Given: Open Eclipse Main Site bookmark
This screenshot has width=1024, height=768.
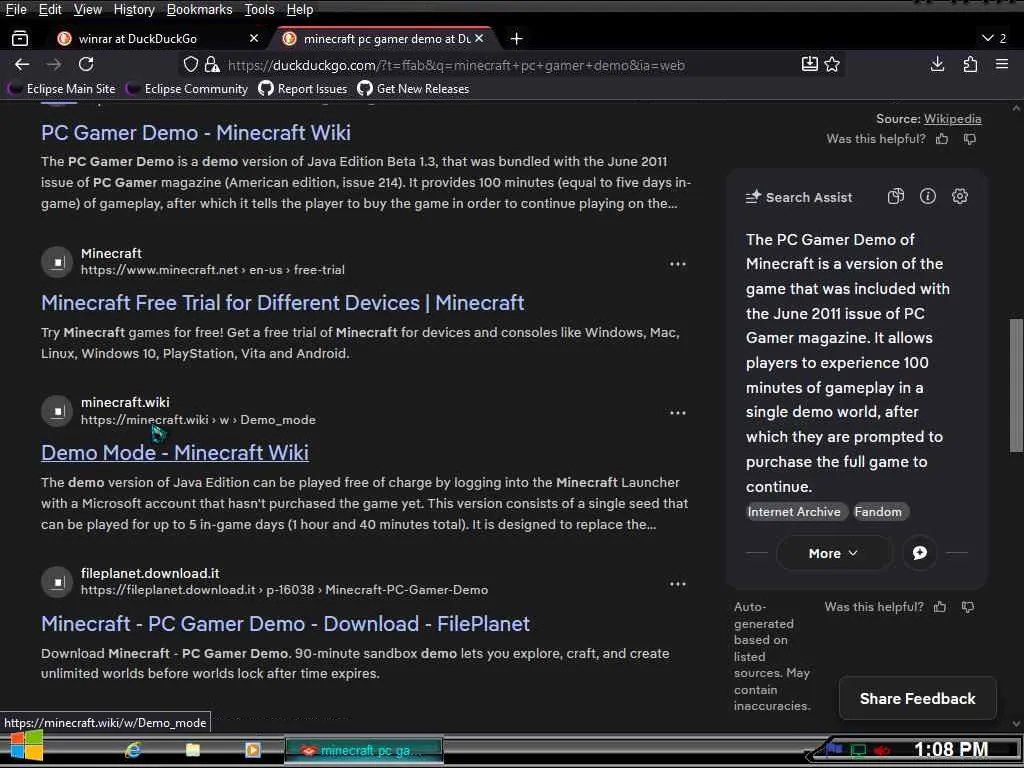Looking at the screenshot, I should [61, 89].
